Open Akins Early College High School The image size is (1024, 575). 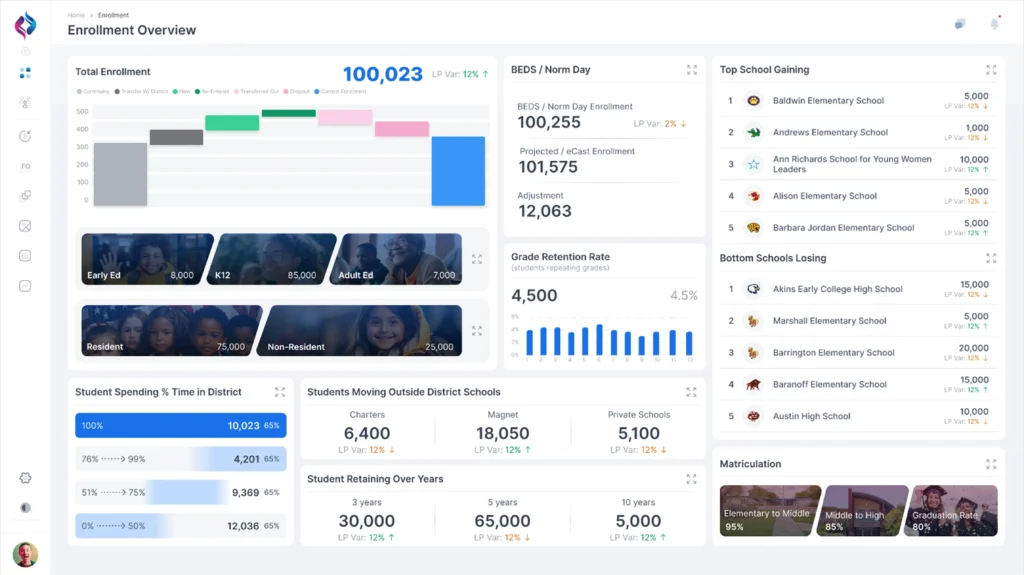click(837, 289)
